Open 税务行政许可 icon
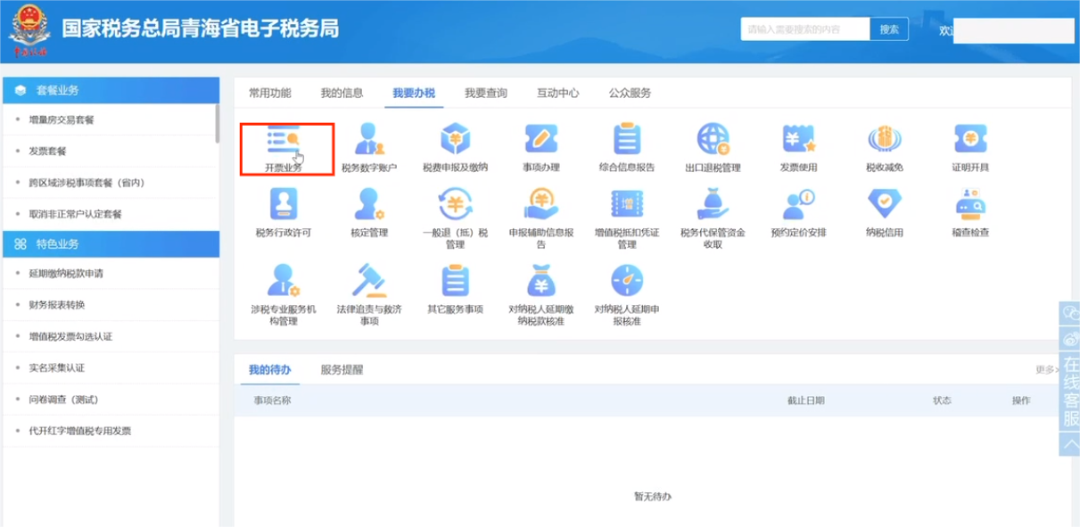 click(284, 205)
